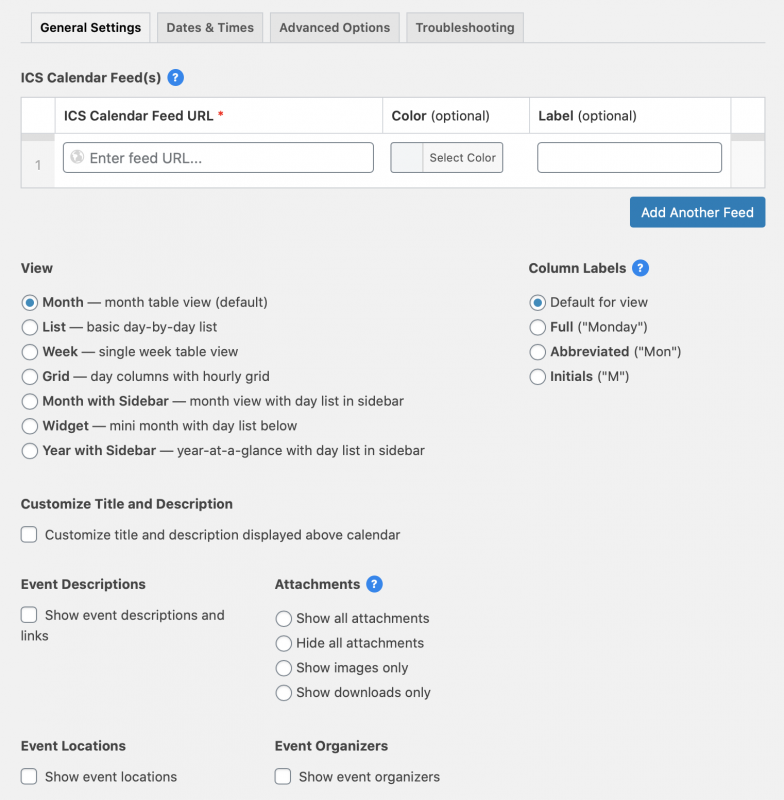Choose Show images only for attachments
This screenshot has height=800, width=784.
pos(283,668)
